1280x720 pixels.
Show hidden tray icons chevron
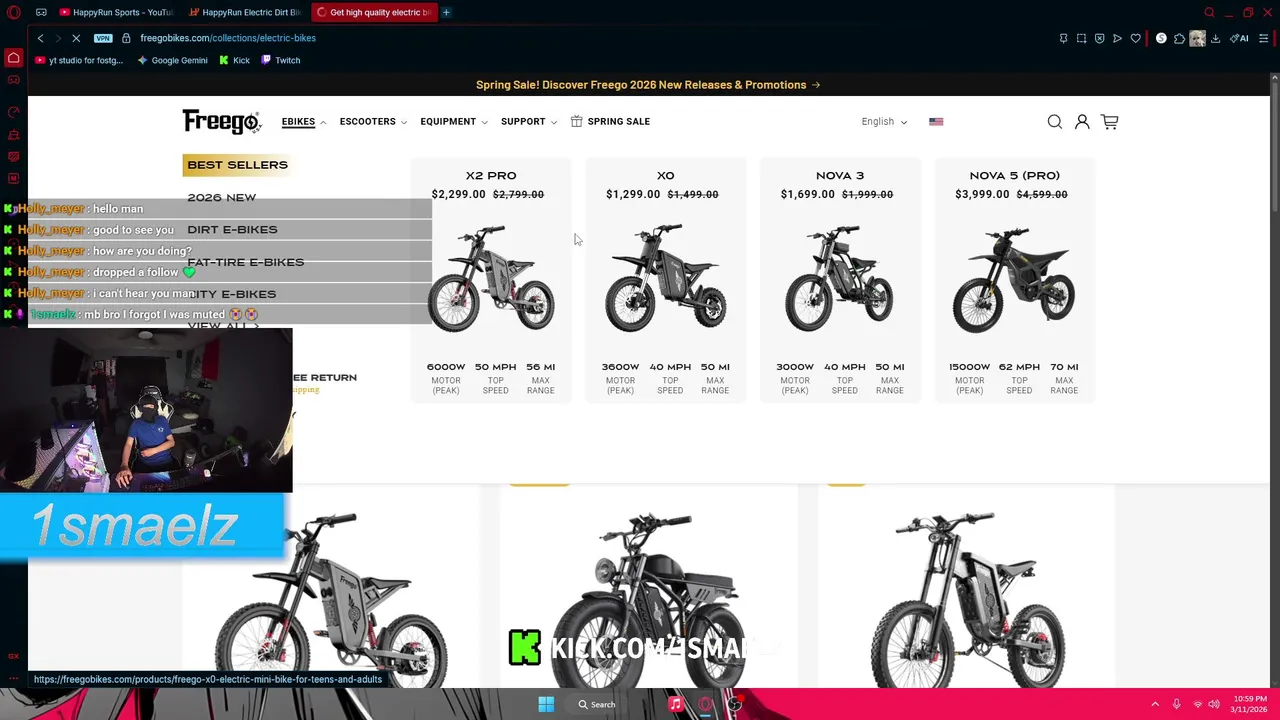click(1155, 704)
